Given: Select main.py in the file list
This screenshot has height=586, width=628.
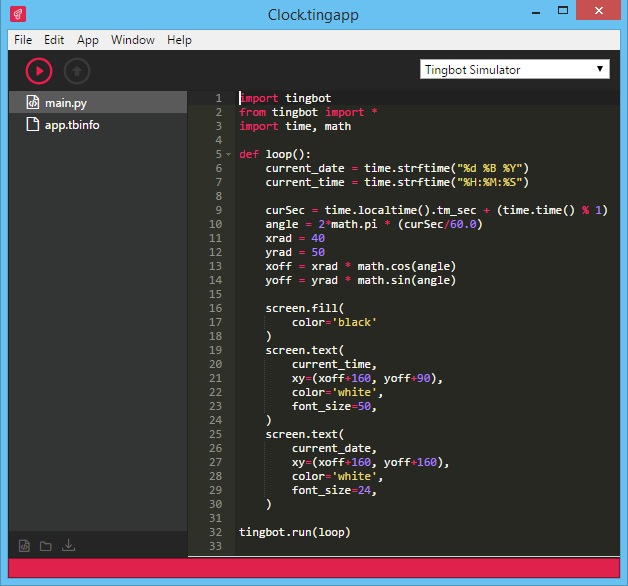Looking at the screenshot, I should click(x=98, y=103).
